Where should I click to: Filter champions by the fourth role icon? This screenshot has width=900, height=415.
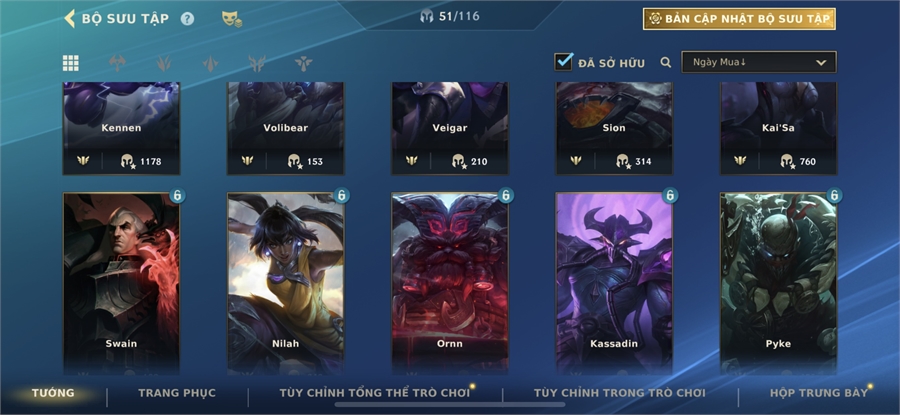[x=257, y=63]
